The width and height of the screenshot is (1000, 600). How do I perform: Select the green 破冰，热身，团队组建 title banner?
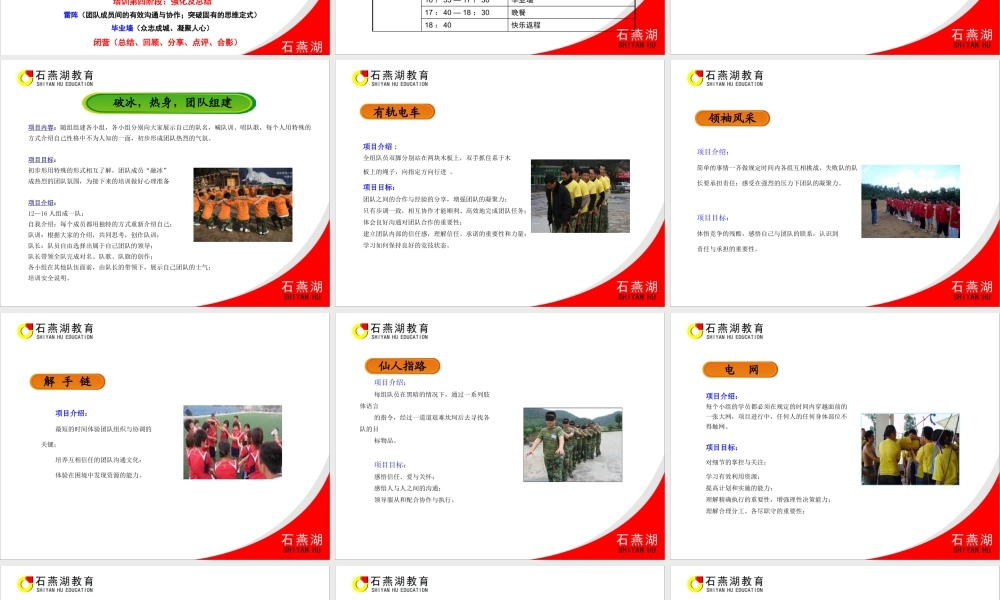pyautogui.click(x=169, y=103)
